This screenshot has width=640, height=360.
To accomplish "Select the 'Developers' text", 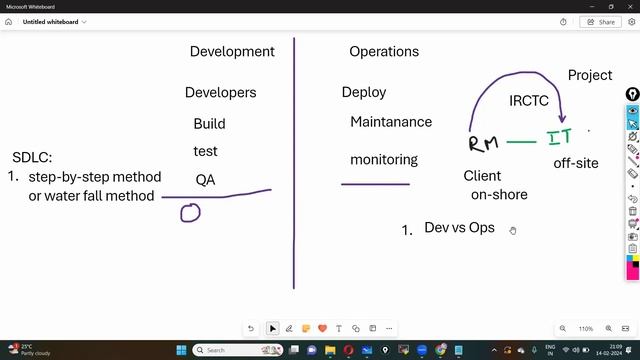I will [220, 93].
